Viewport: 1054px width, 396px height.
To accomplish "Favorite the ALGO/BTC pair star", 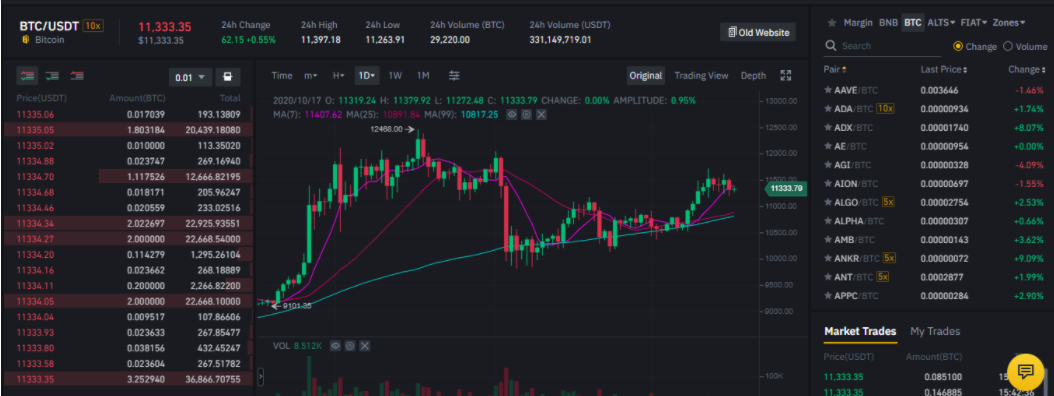I will tap(827, 202).
